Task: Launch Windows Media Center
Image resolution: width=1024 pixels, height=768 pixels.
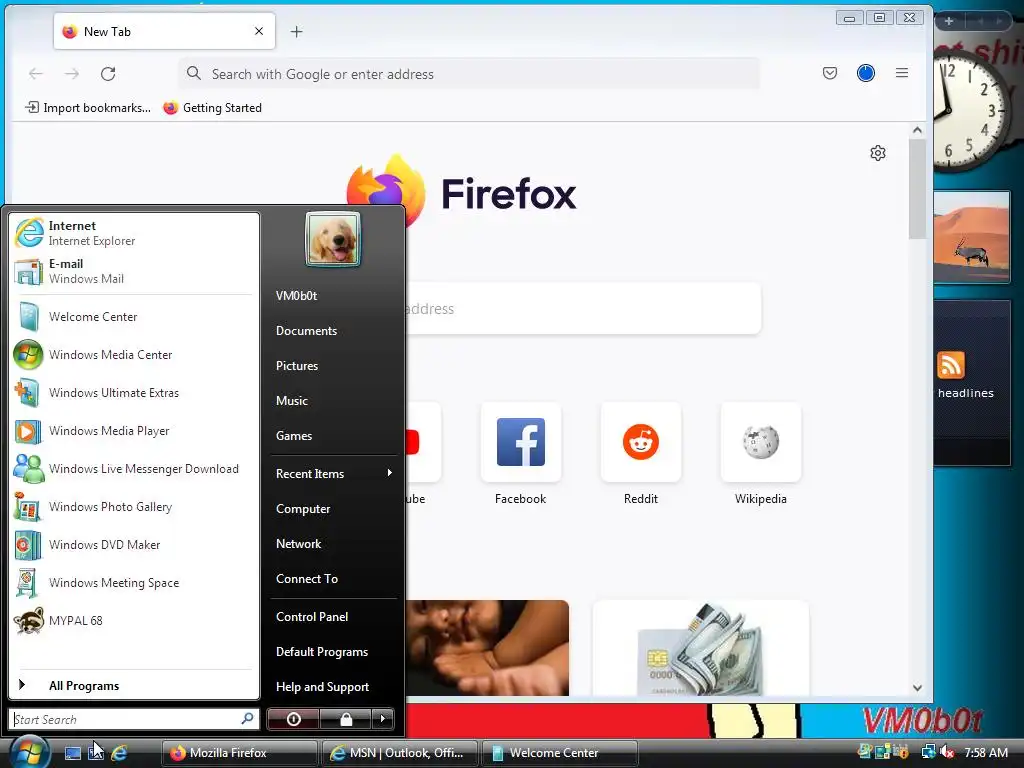Action: point(133,355)
